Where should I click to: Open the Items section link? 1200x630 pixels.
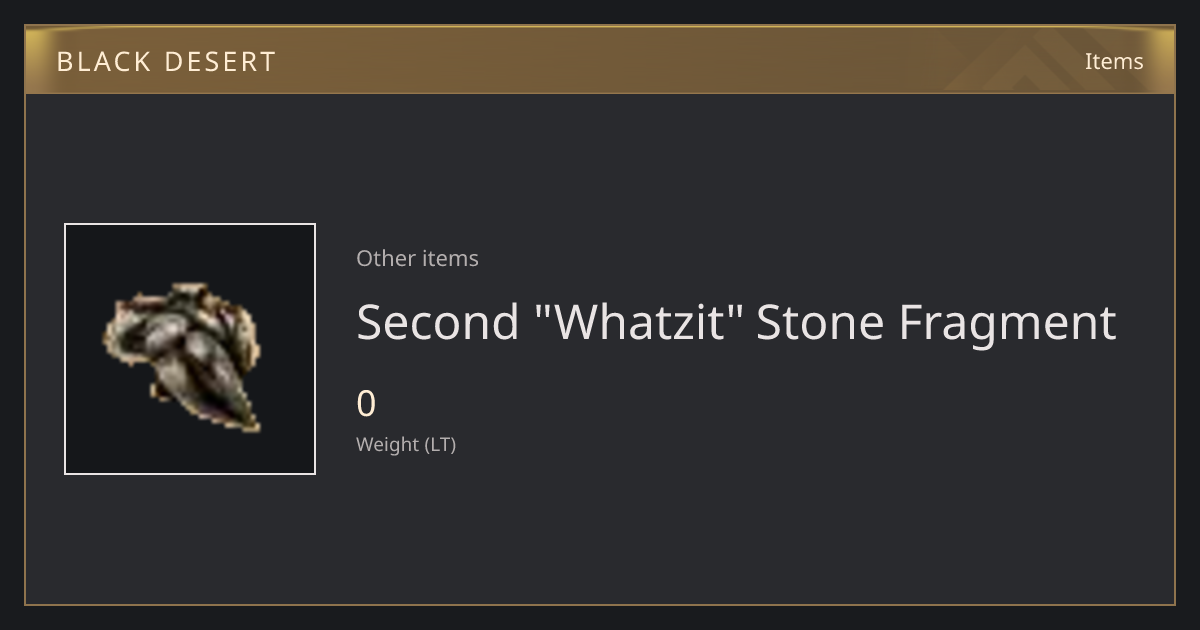click(x=1114, y=61)
